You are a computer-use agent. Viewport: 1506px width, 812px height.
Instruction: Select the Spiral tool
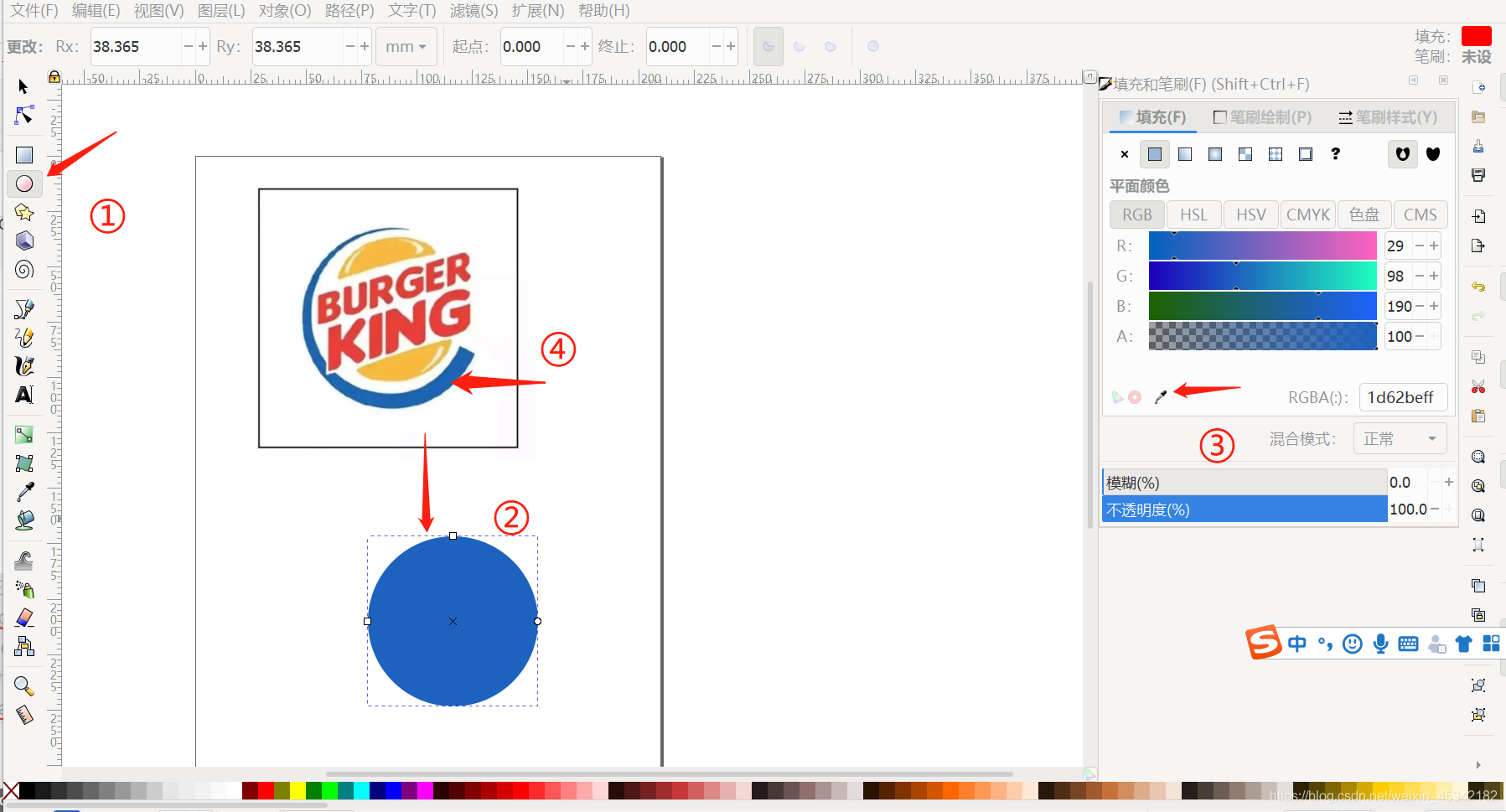[x=24, y=269]
